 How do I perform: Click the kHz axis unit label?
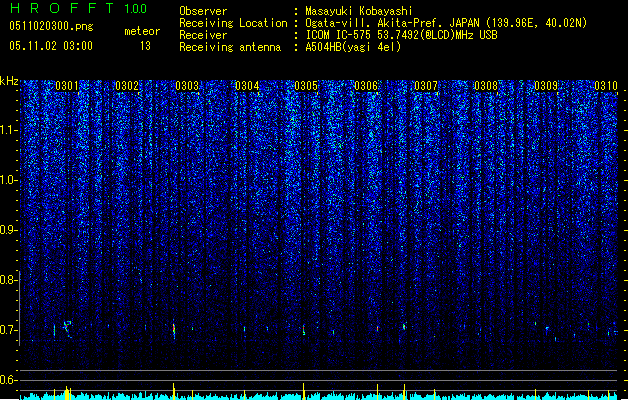point(9,81)
